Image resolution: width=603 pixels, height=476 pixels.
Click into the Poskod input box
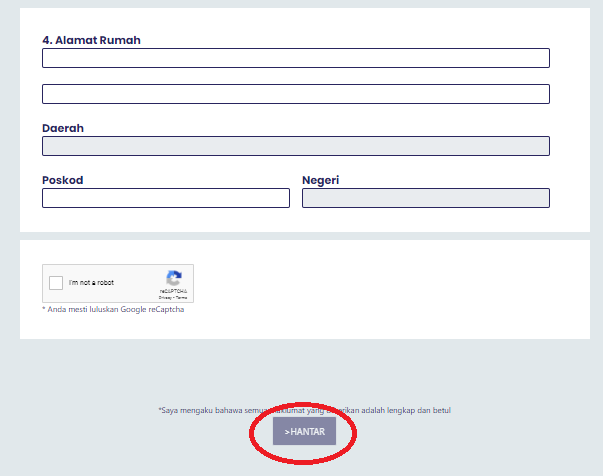pyautogui.click(x=165, y=198)
